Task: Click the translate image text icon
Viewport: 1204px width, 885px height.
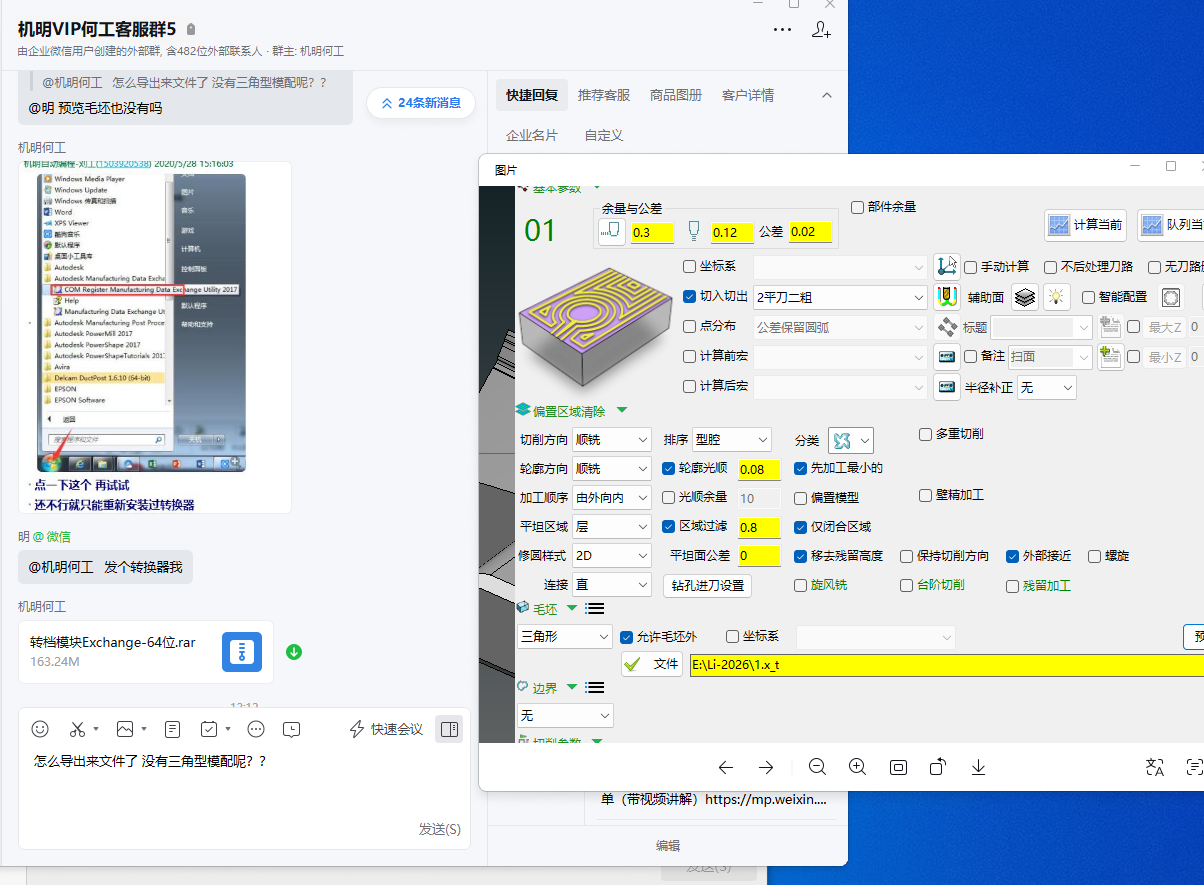Action: [x=1155, y=767]
